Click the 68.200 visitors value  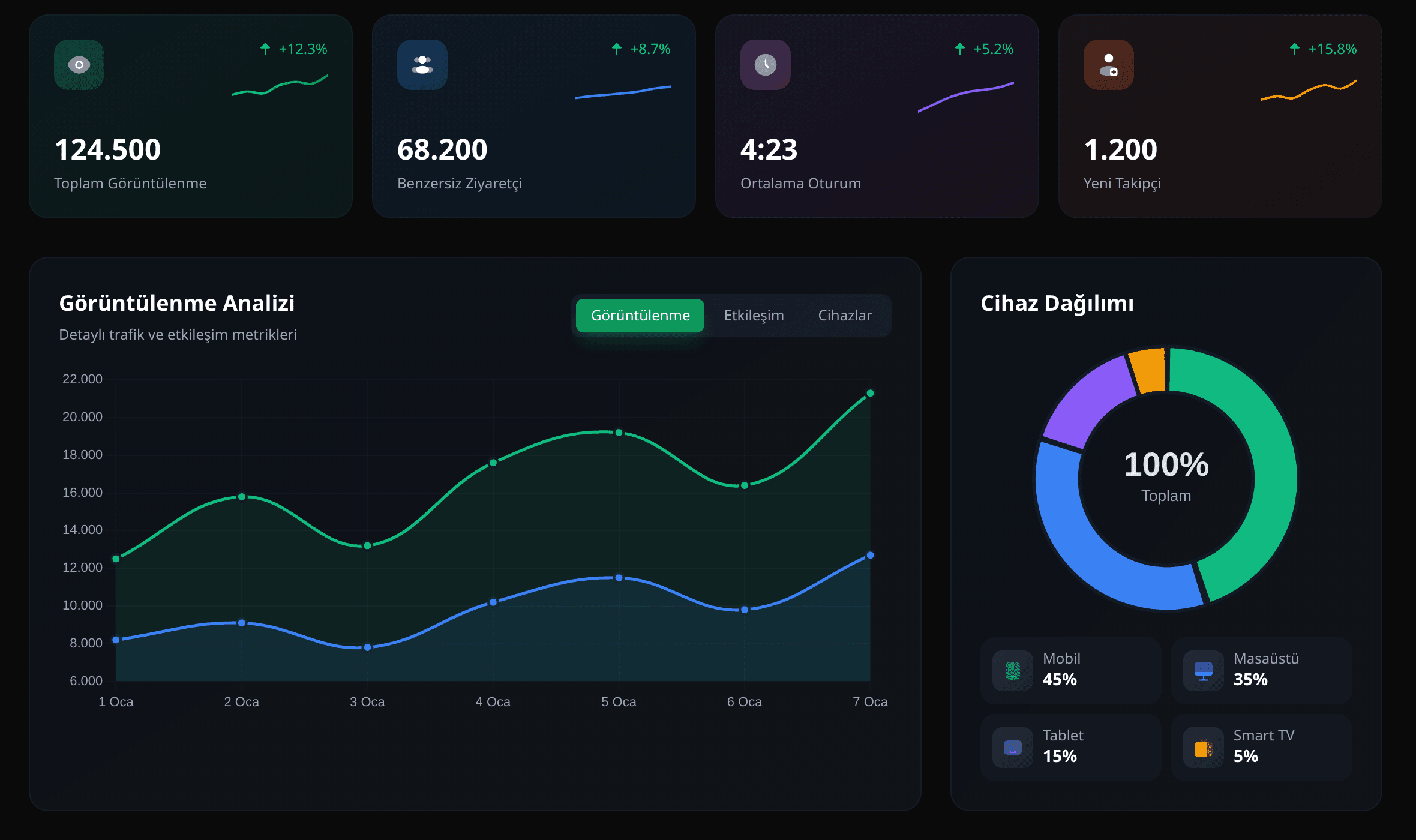pos(442,149)
